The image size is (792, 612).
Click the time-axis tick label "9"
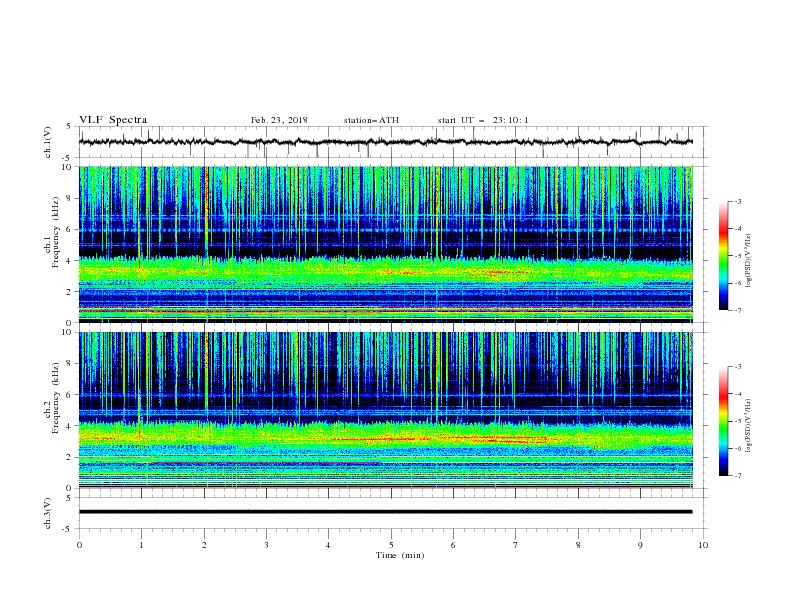tap(640, 545)
